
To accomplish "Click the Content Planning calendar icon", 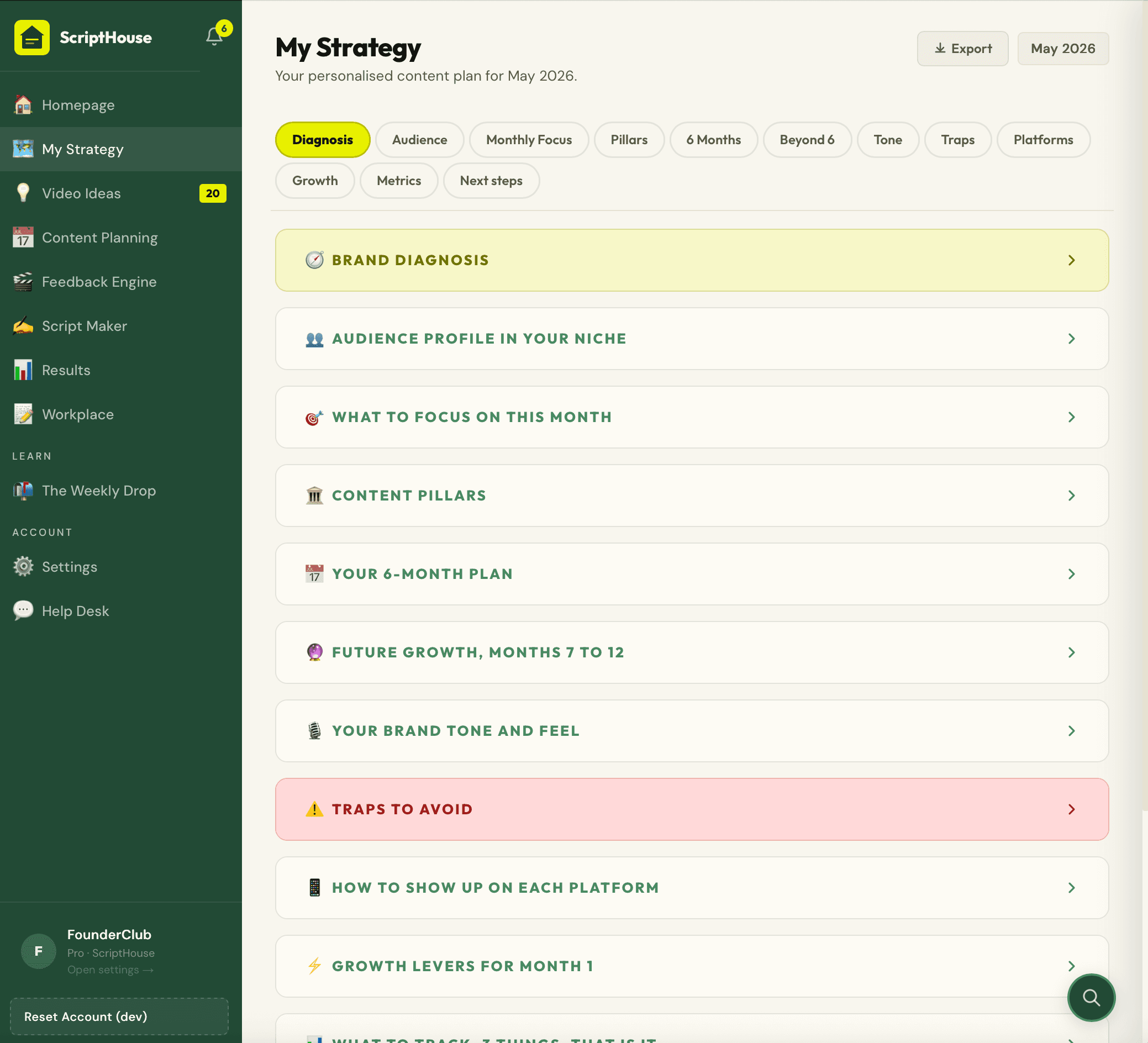I will [x=23, y=238].
